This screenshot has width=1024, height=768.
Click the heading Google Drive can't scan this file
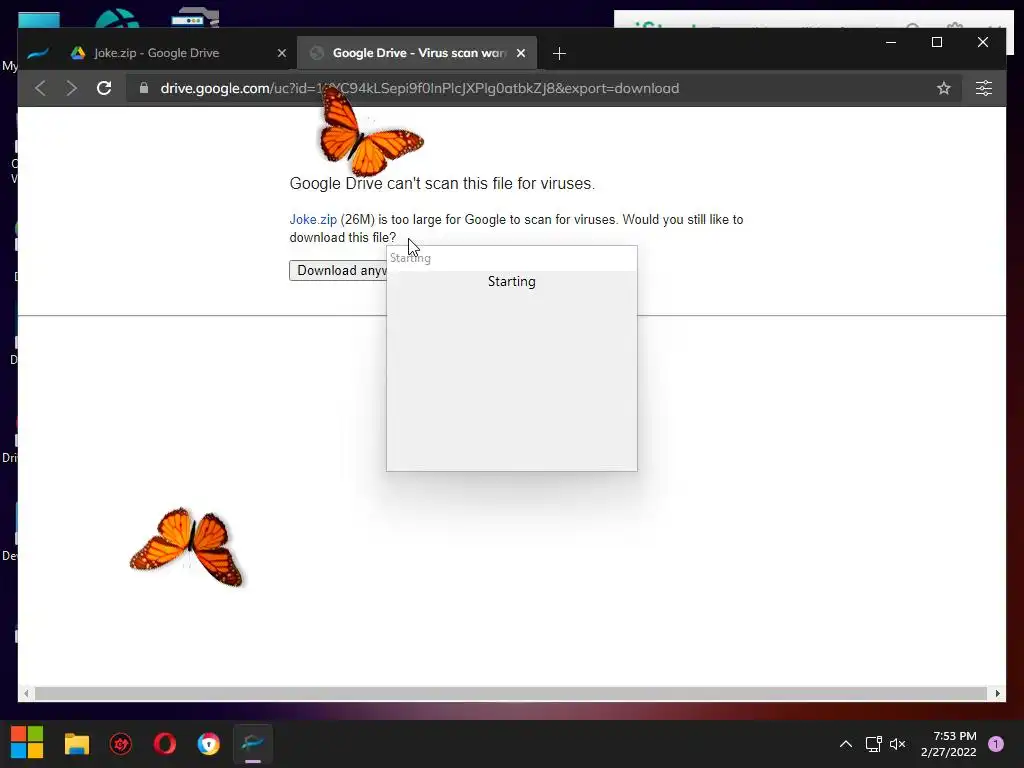(442, 184)
